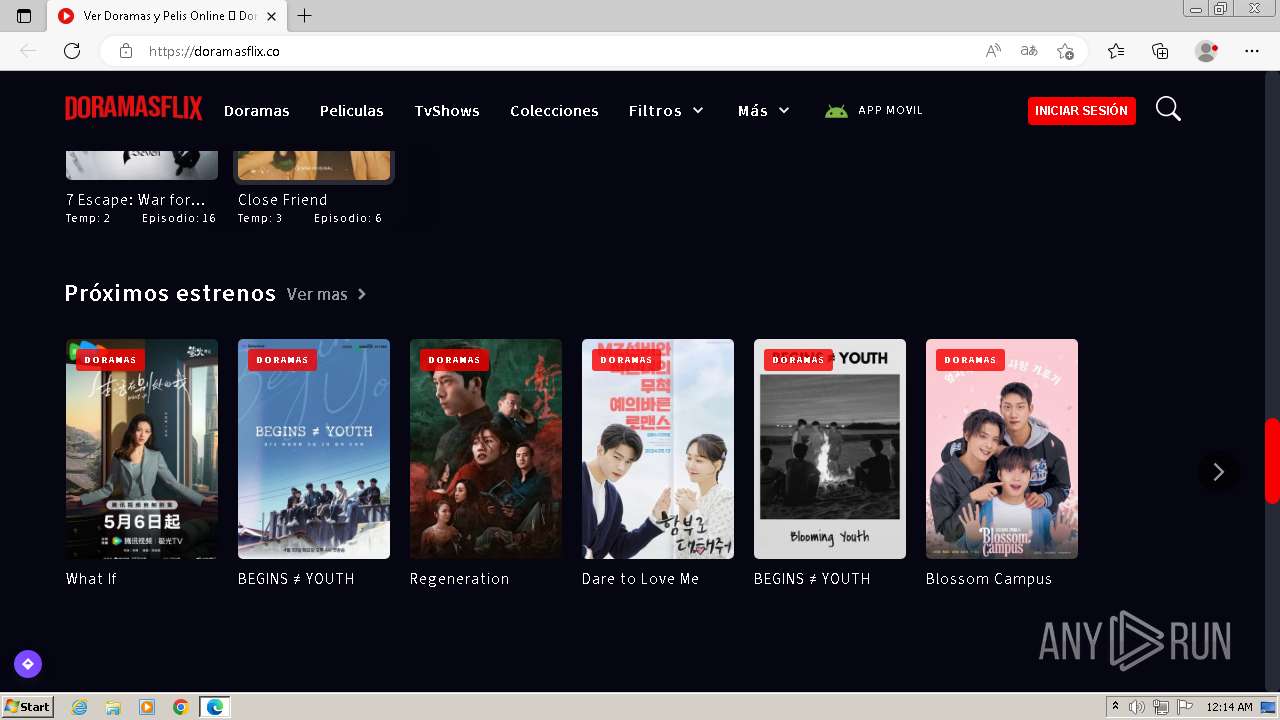1280x720 pixels.
Task: Close the Ver Doramas y Pelis tab
Action: (x=271, y=16)
